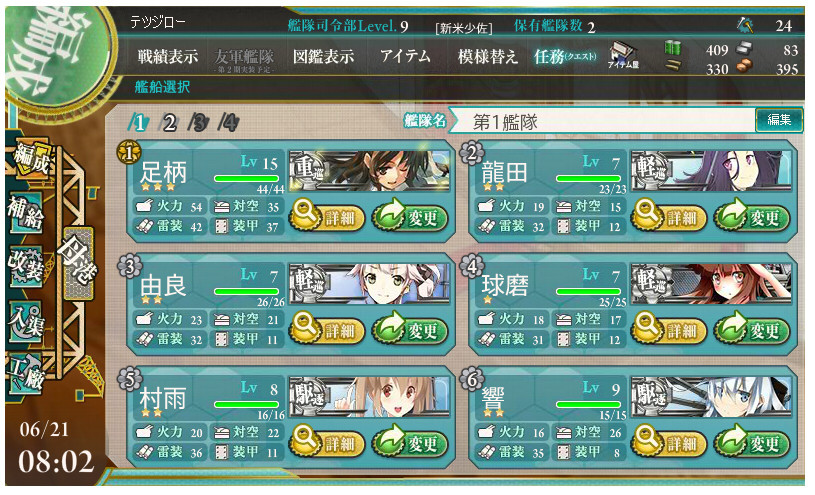Switch to fleet tab 4

click(229, 123)
